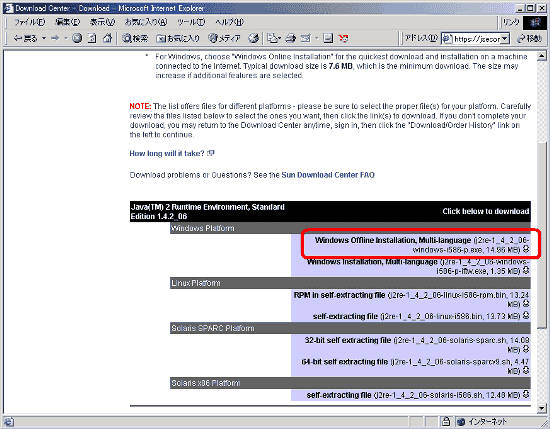Click inside the address bar URL field
The width and height of the screenshot is (550, 429).
click(x=476, y=39)
